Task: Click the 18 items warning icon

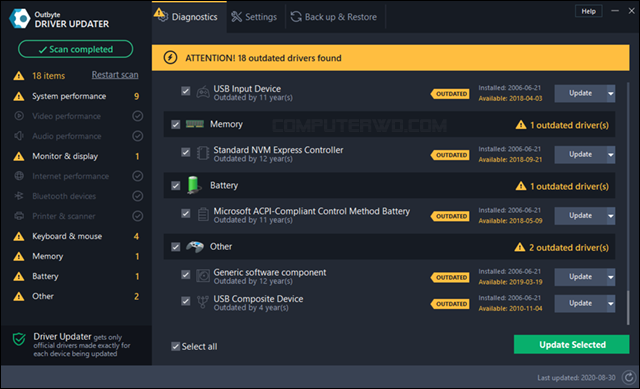Action: [19, 76]
